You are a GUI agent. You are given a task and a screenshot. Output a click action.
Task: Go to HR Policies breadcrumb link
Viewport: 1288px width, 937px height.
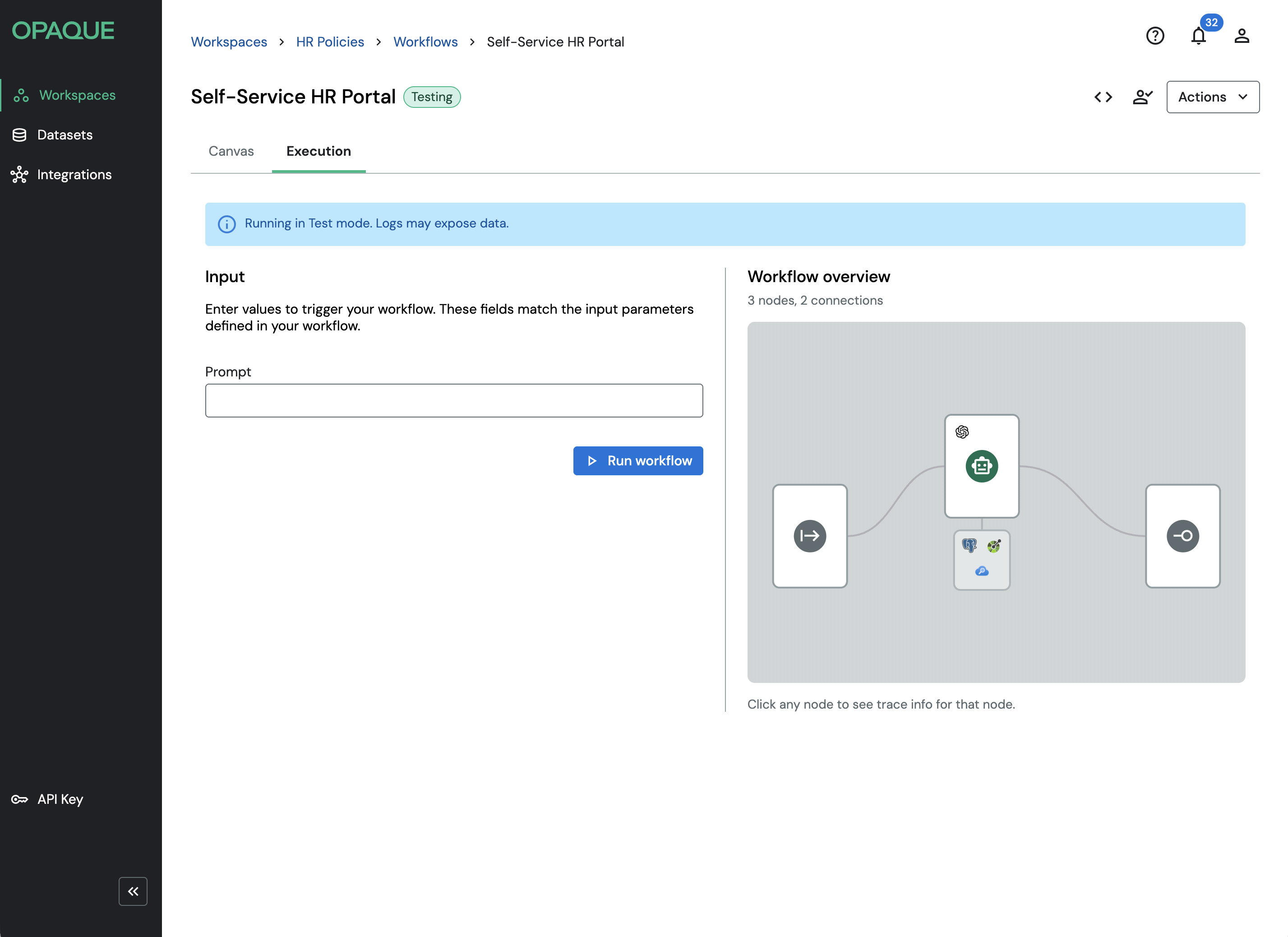tap(330, 42)
